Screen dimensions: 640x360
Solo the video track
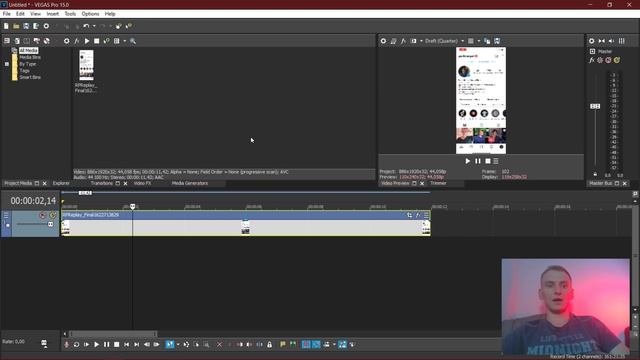click(52, 215)
